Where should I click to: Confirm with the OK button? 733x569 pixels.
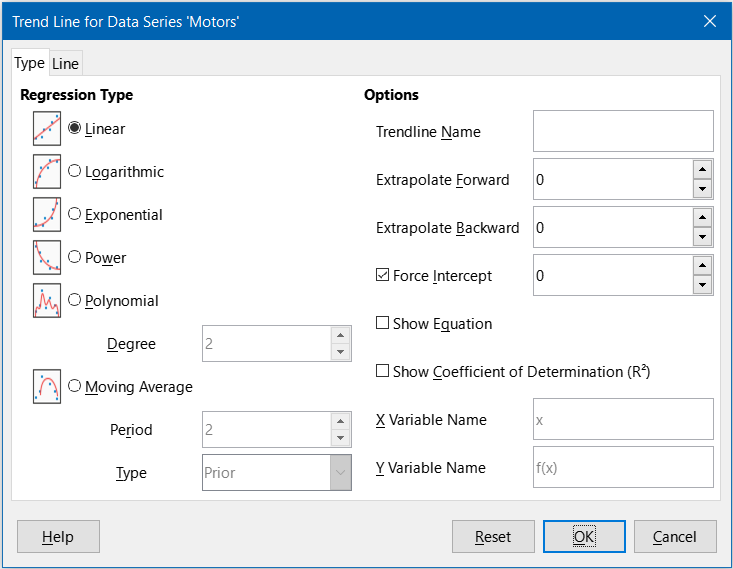(x=584, y=537)
